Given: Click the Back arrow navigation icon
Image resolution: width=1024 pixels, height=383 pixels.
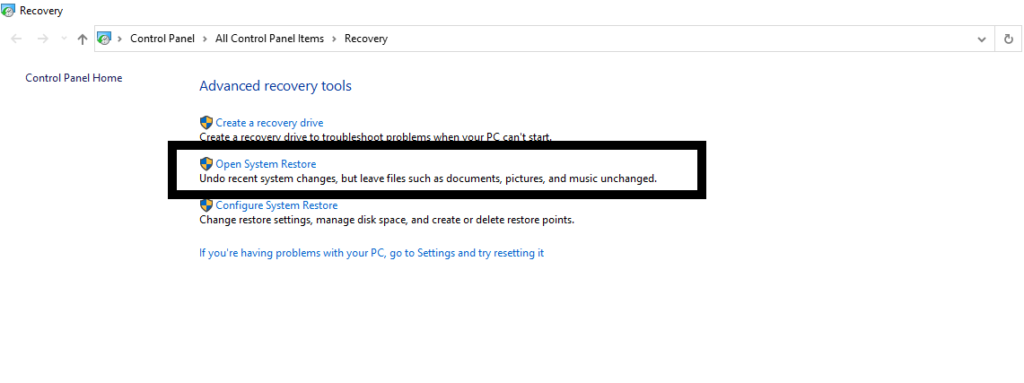Looking at the screenshot, I should pyautogui.click(x=17, y=39).
